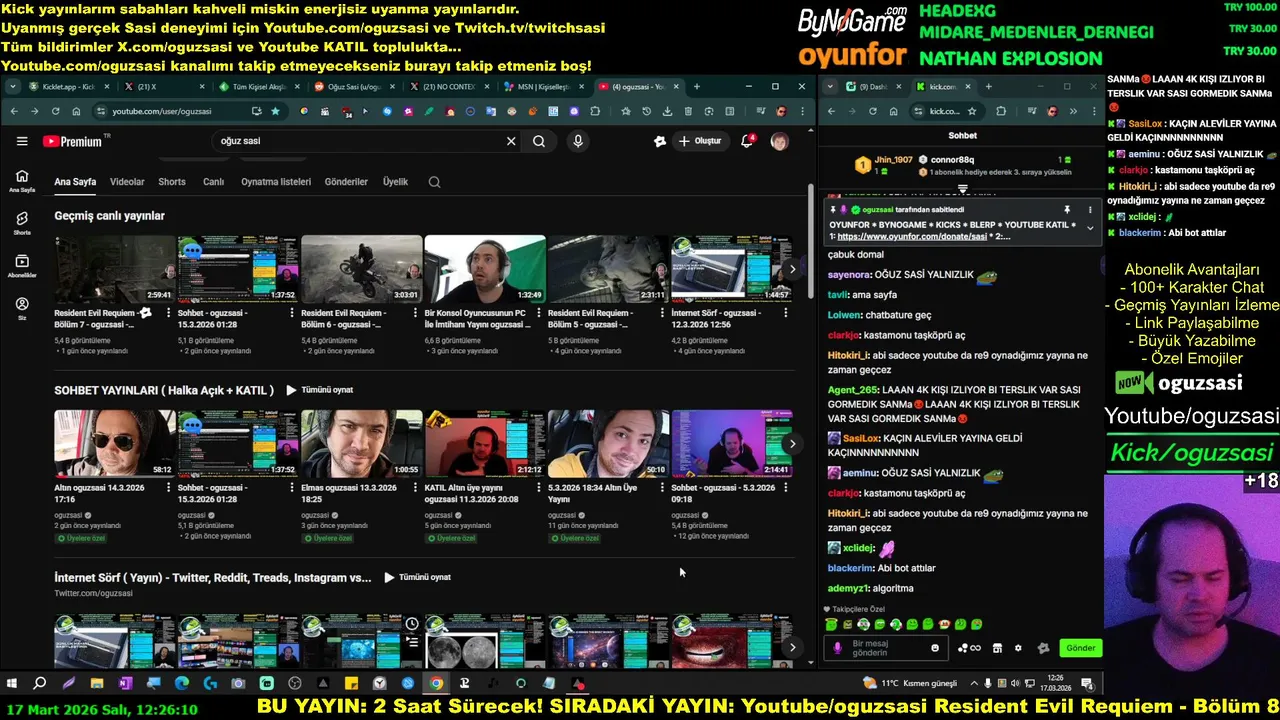Open the YouTube account avatar menu

[x=779, y=141]
